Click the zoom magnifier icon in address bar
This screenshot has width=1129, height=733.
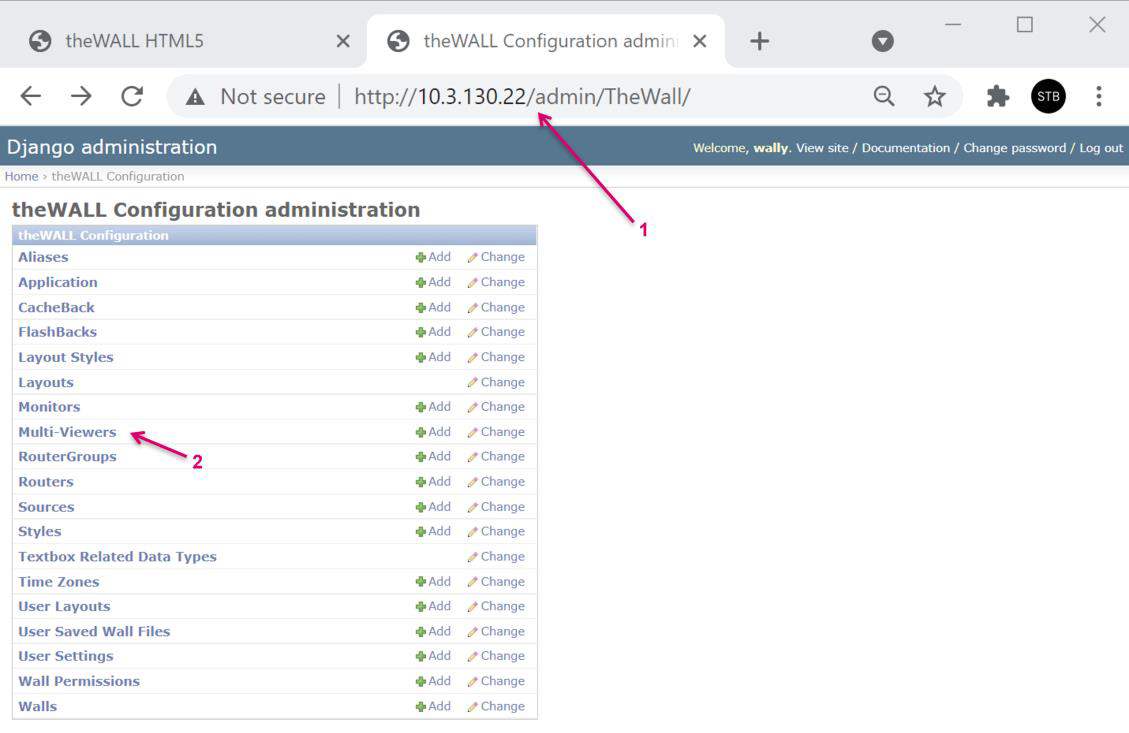pyautogui.click(x=884, y=96)
